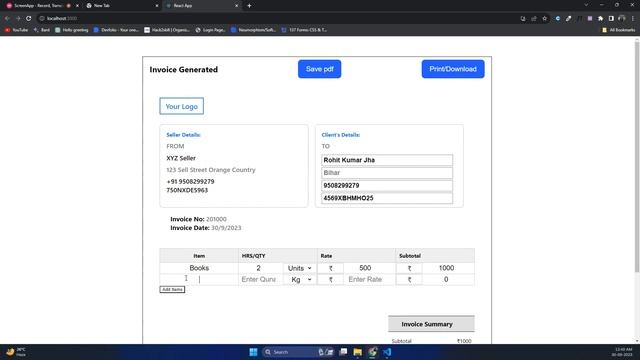Click the browser forward arrow
Image resolution: width=640 pixels, height=360 pixels.
click(x=18, y=18)
